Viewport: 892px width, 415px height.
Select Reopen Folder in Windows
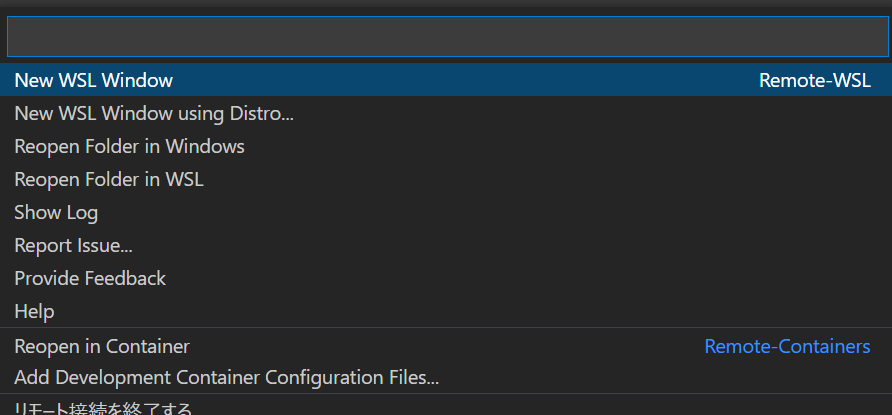(x=129, y=147)
